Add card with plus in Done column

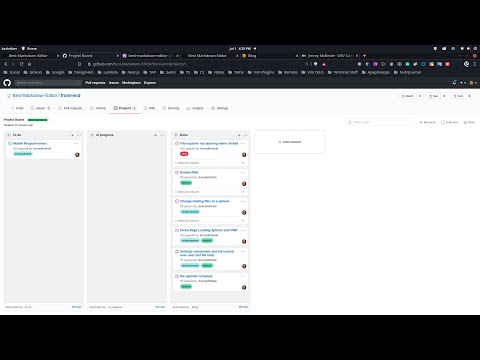[x=239, y=135]
